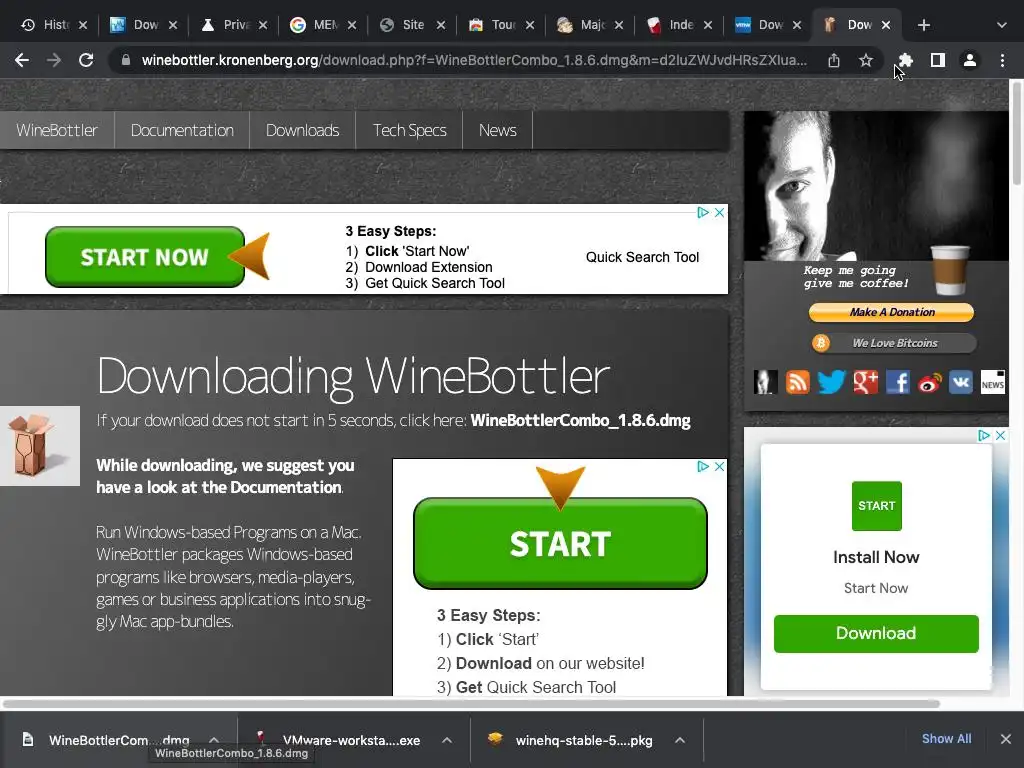
Task: Click the green START NOW ad button
Action: 145,257
